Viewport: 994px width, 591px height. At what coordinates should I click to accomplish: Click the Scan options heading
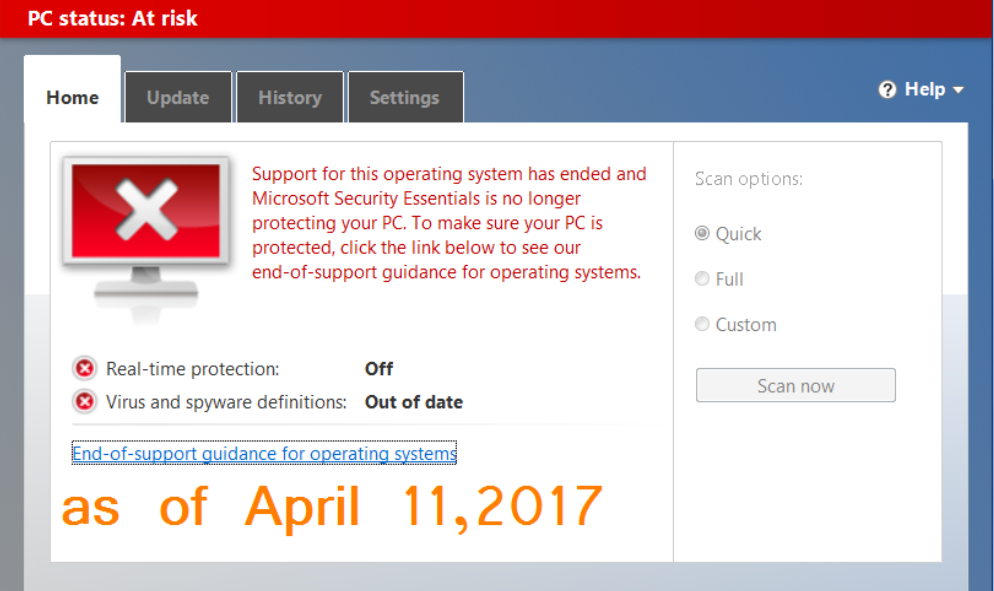749,179
